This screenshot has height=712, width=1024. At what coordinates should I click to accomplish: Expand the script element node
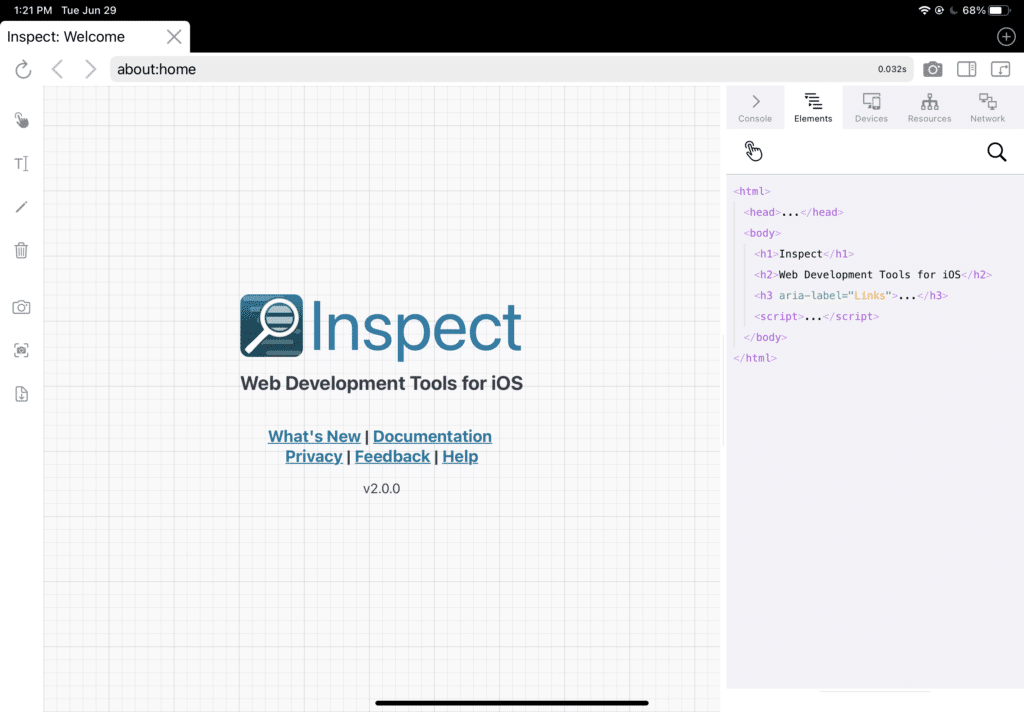tap(816, 317)
